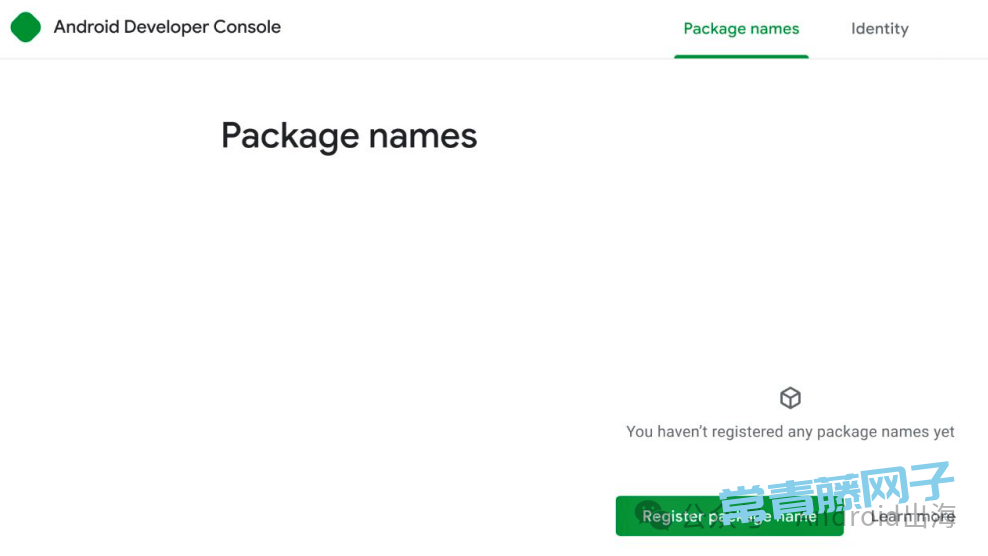
Task: Click the word Android in the header title
Action: (x=86, y=27)
